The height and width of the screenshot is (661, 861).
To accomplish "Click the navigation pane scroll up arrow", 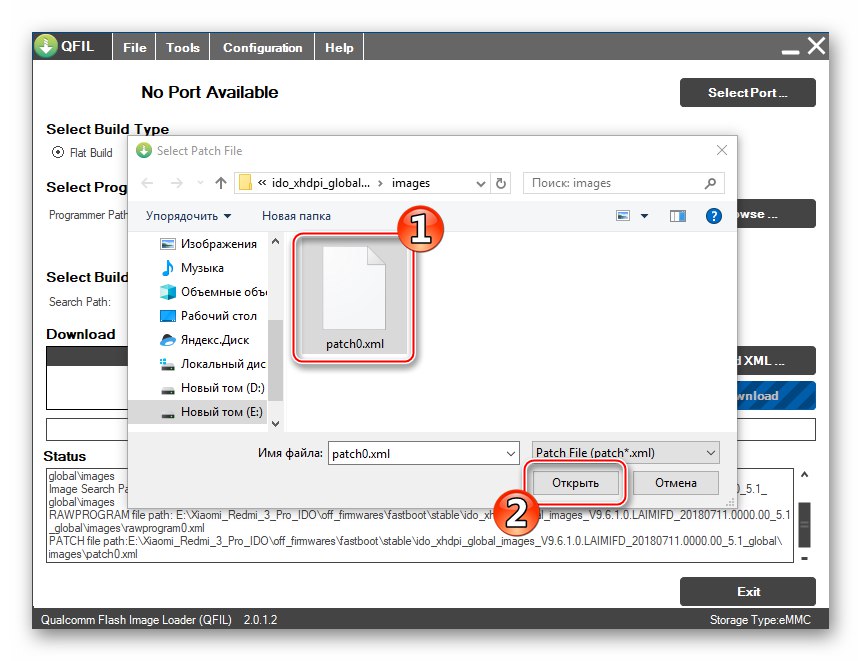I will [x=276, y=241].
